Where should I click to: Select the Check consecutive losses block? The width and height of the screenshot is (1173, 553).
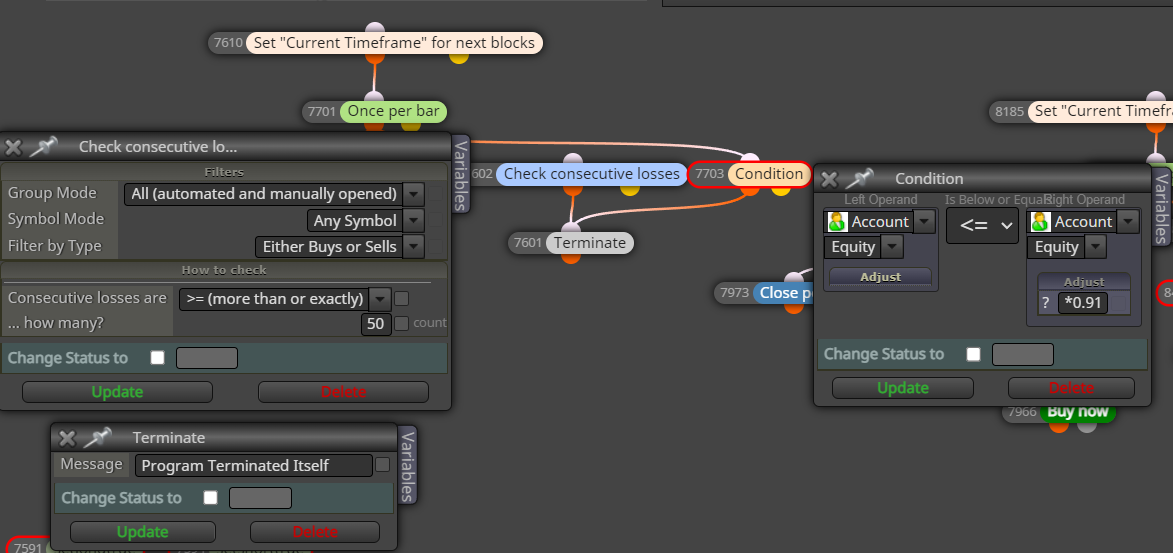[592, 174]
